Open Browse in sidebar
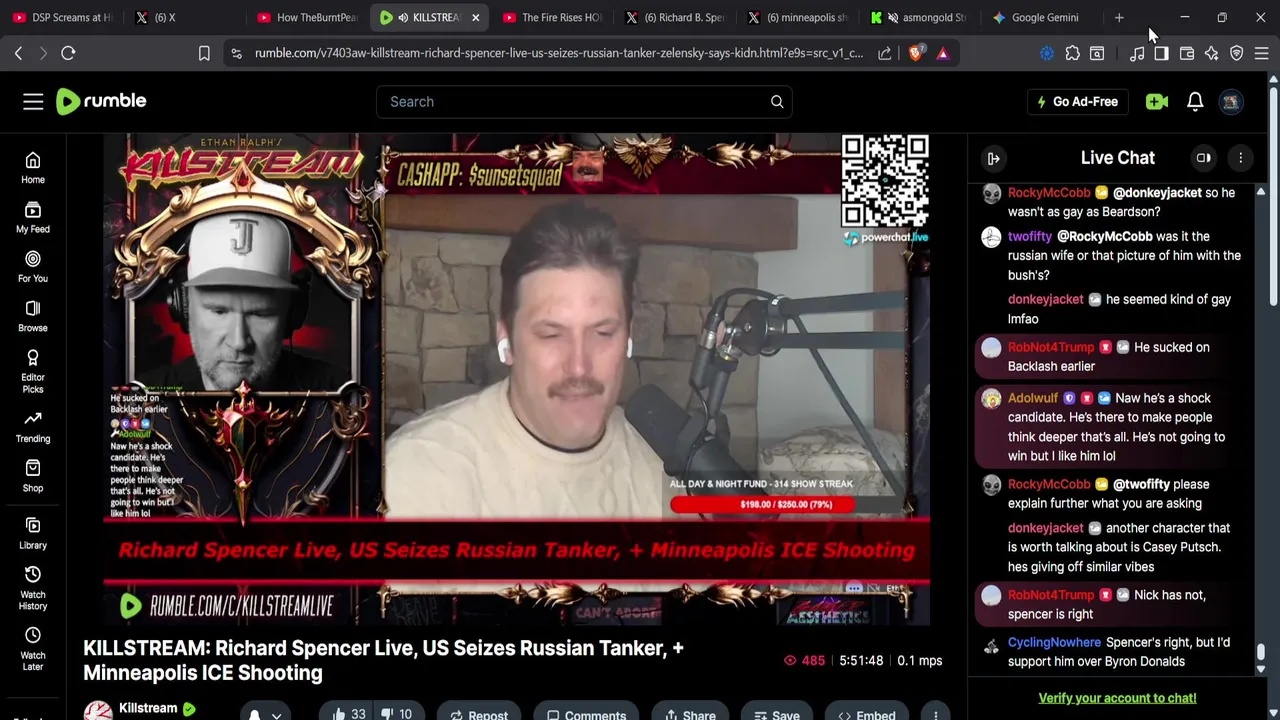The width and height of the screenshot is (1280, 720). click(x=33, y=316)
